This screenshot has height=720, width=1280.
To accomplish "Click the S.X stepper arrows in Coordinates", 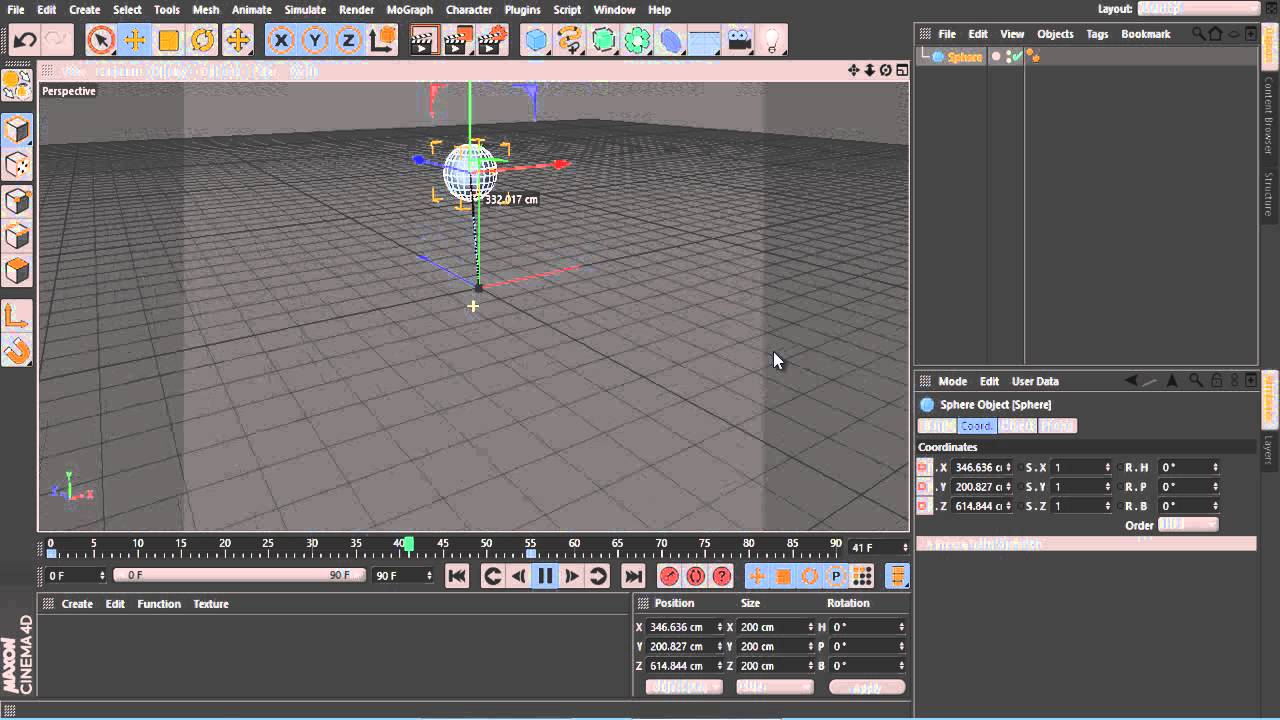I will click(x=1108, y=467).
